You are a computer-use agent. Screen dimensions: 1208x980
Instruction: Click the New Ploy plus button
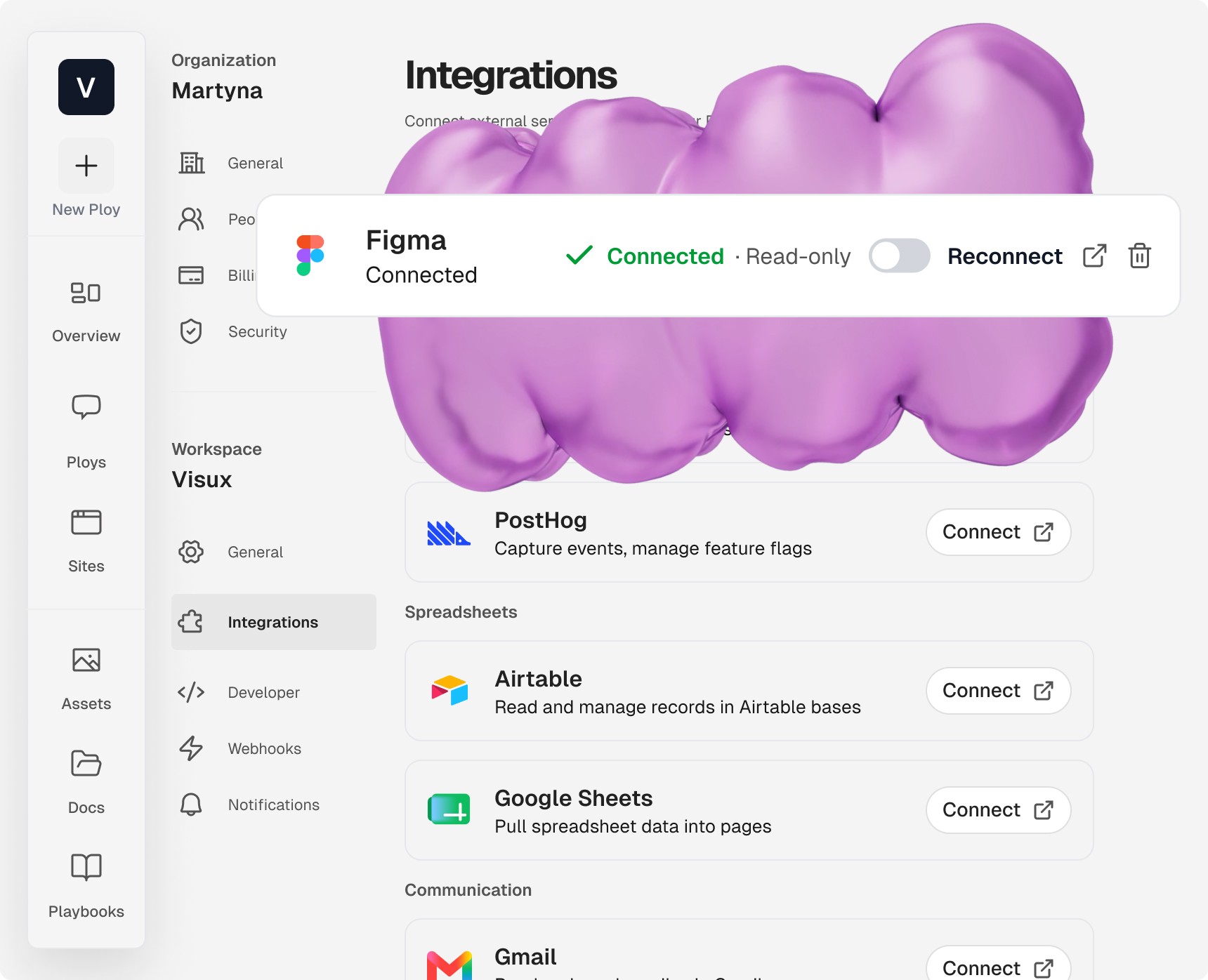pyautogui.click(x=86, y=166)
